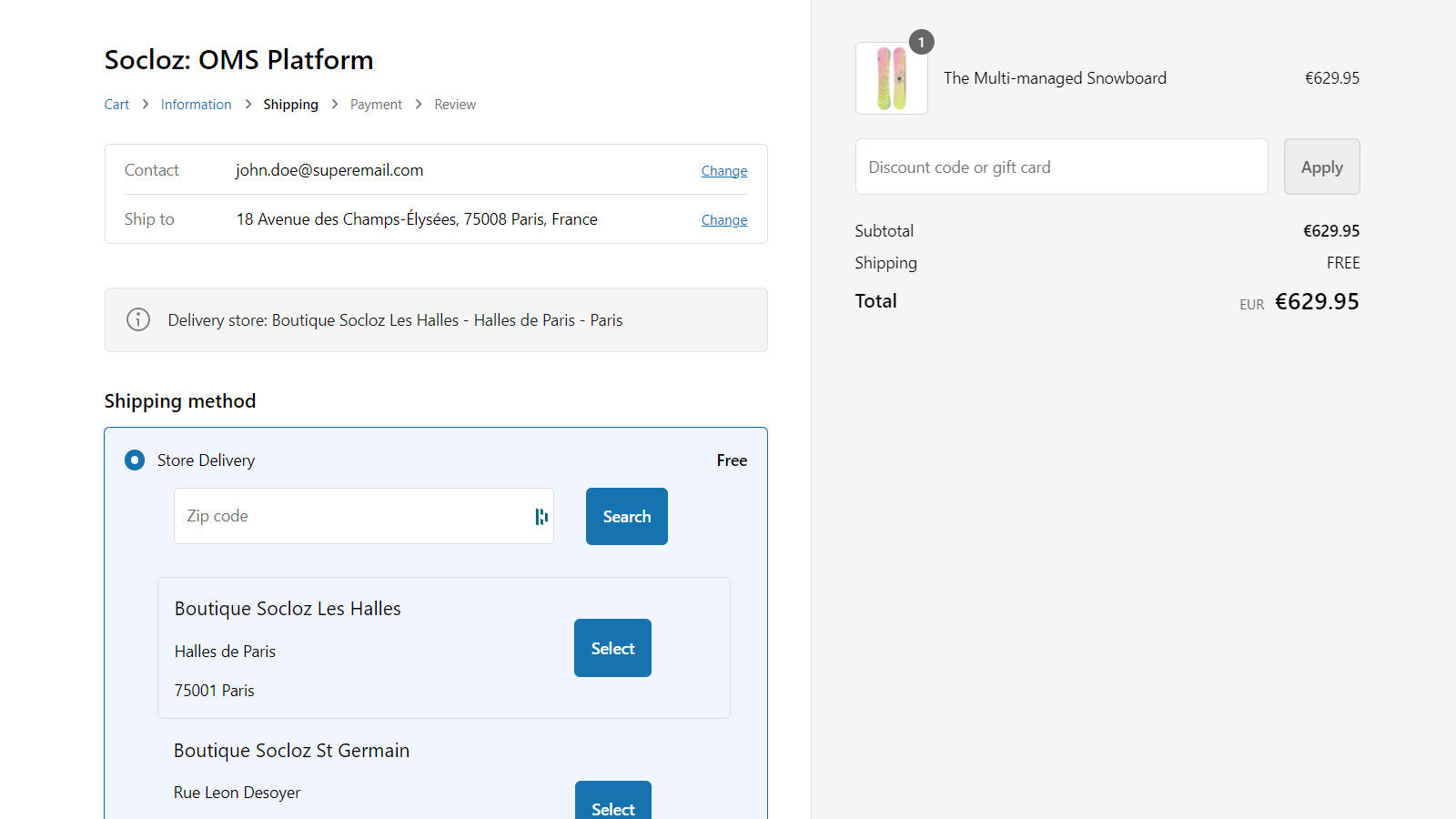
Task: Click the Delivery store notice text
Action: coord(395,320)
